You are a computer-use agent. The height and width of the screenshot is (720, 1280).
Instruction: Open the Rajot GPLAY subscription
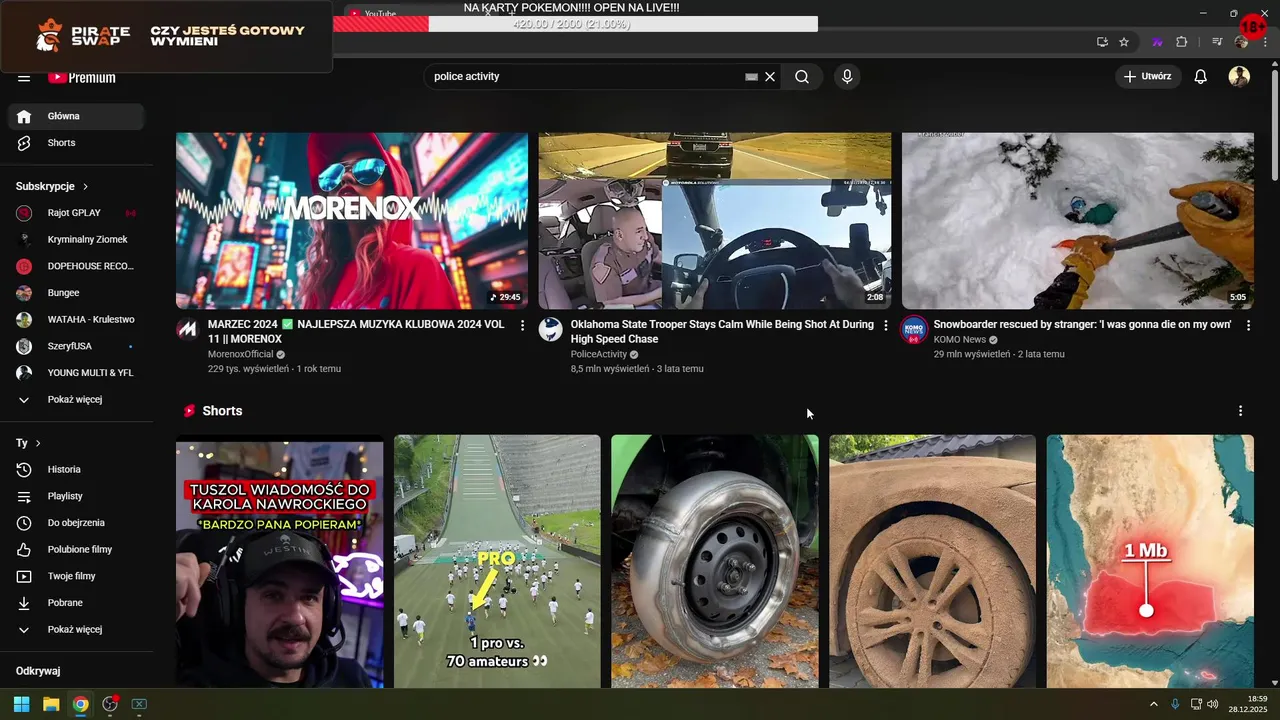(x=76, y=213)
